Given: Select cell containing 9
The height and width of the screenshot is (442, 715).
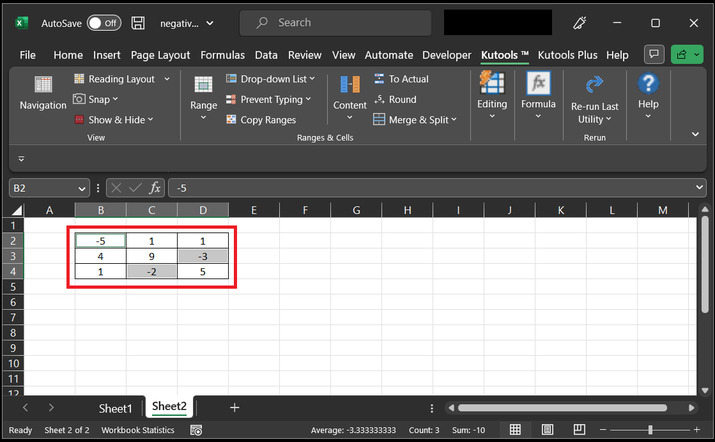Looking at the screenshot, I should click(152, 256).
